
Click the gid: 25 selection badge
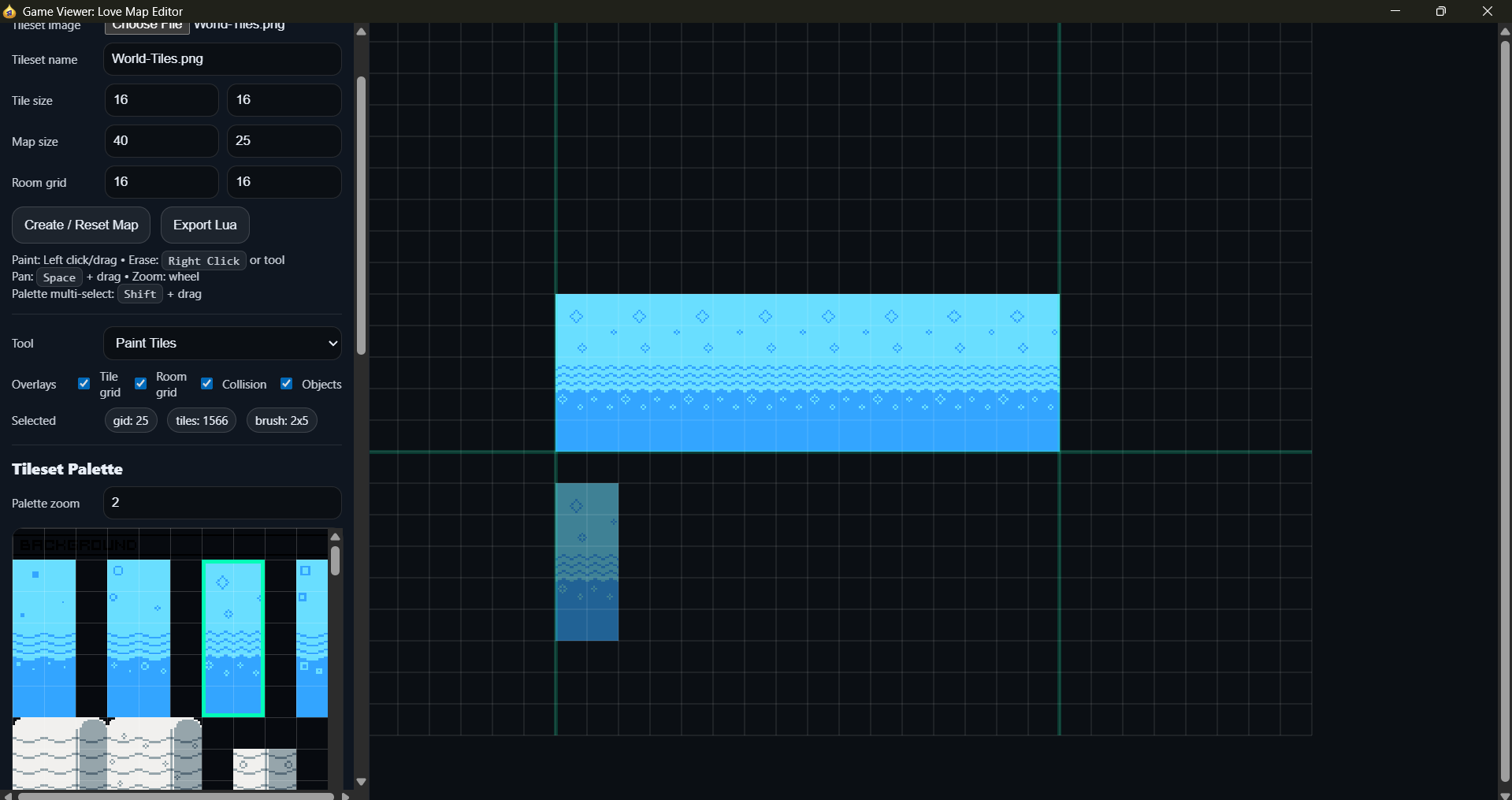pos(130,420)
